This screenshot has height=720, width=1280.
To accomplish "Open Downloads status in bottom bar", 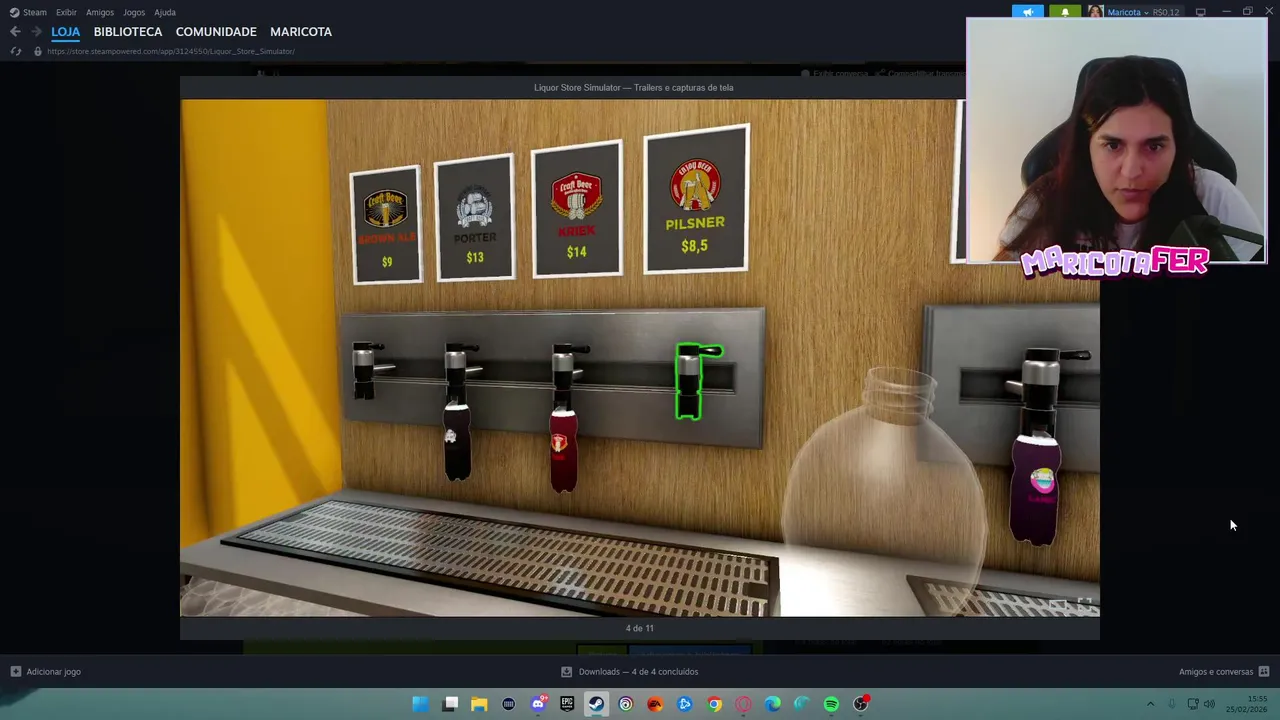I will pyautogui.click(x=629, y=672).
